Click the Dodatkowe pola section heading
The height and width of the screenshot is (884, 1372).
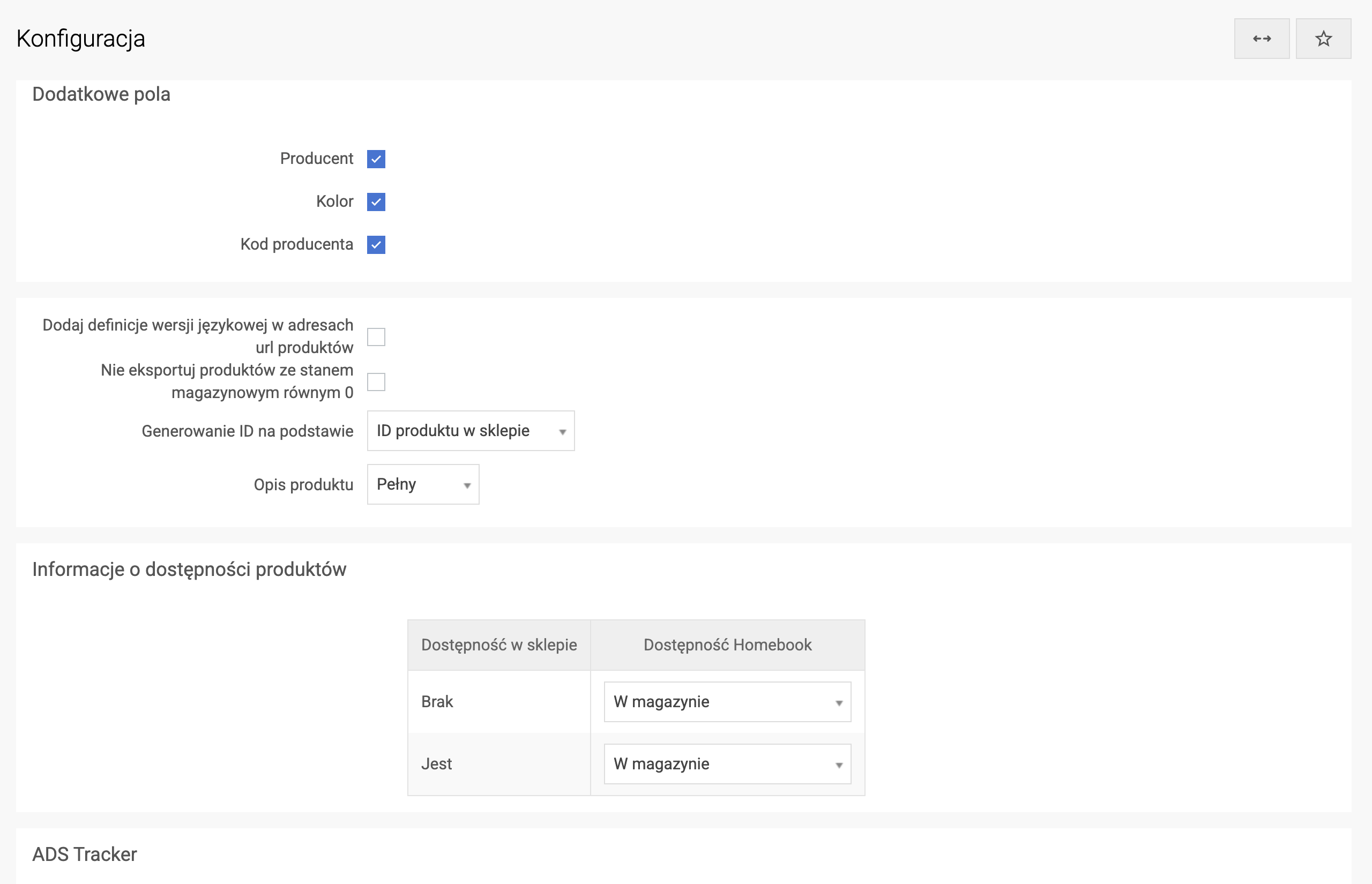(101, 94)
